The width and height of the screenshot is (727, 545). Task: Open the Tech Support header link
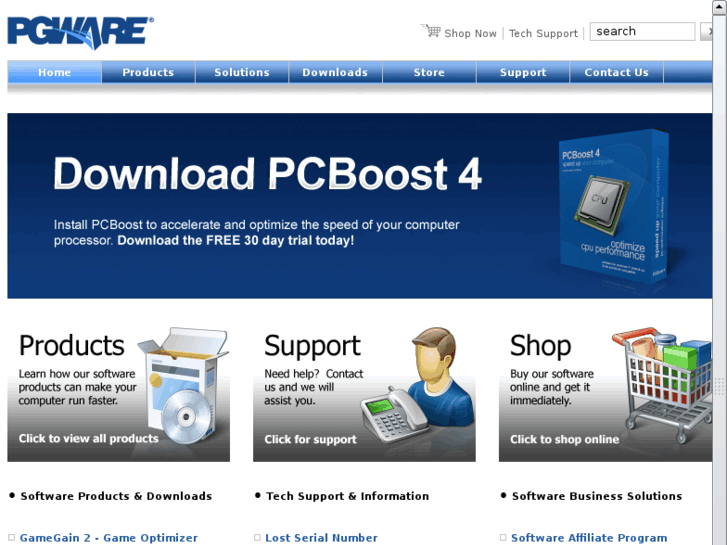[543, 33]
